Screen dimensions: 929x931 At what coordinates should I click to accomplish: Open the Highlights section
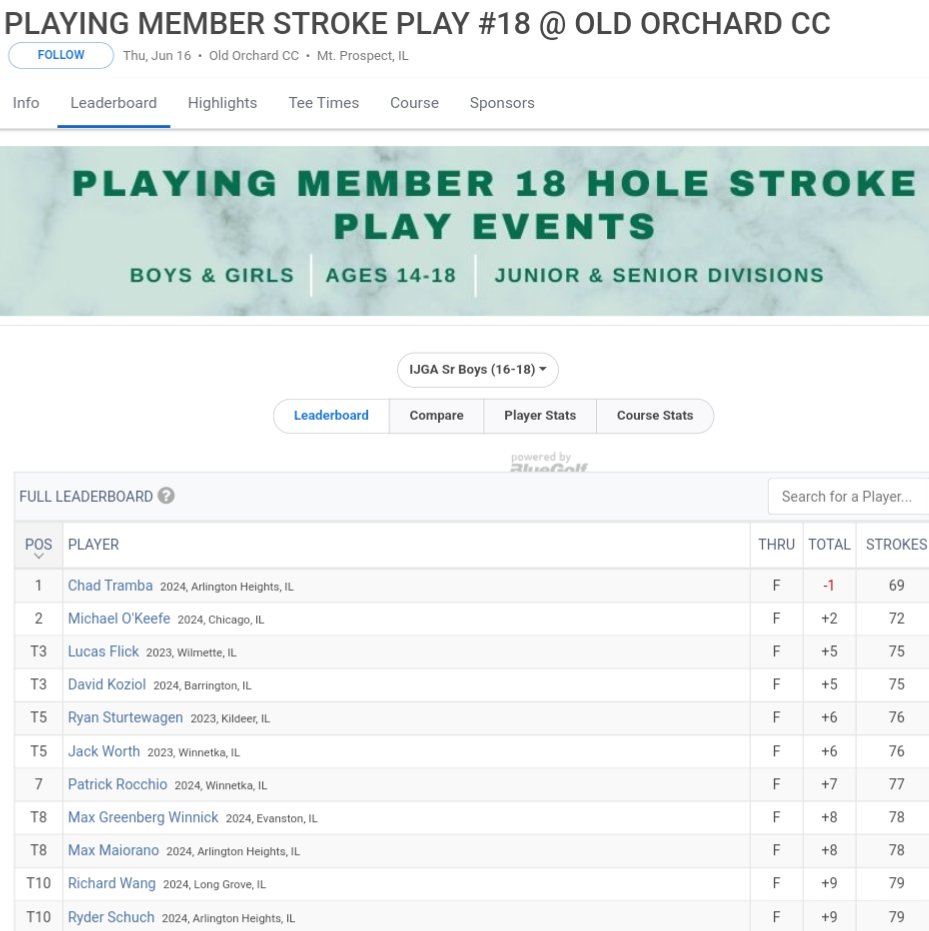pyautogui.click(x=222, y=102)
